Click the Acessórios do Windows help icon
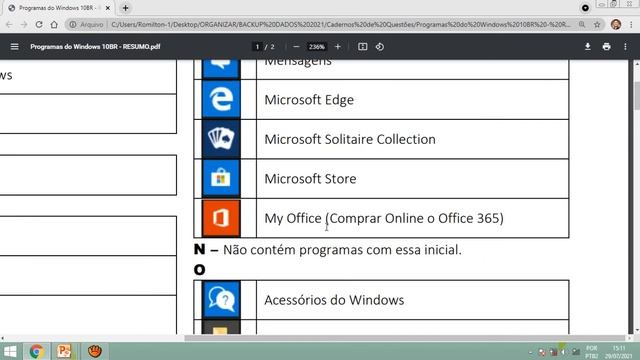 tap(221, 299)
